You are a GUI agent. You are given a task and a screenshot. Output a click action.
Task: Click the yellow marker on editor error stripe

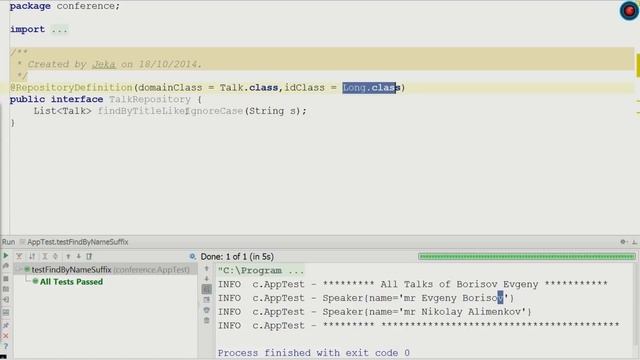click(638, 65)
